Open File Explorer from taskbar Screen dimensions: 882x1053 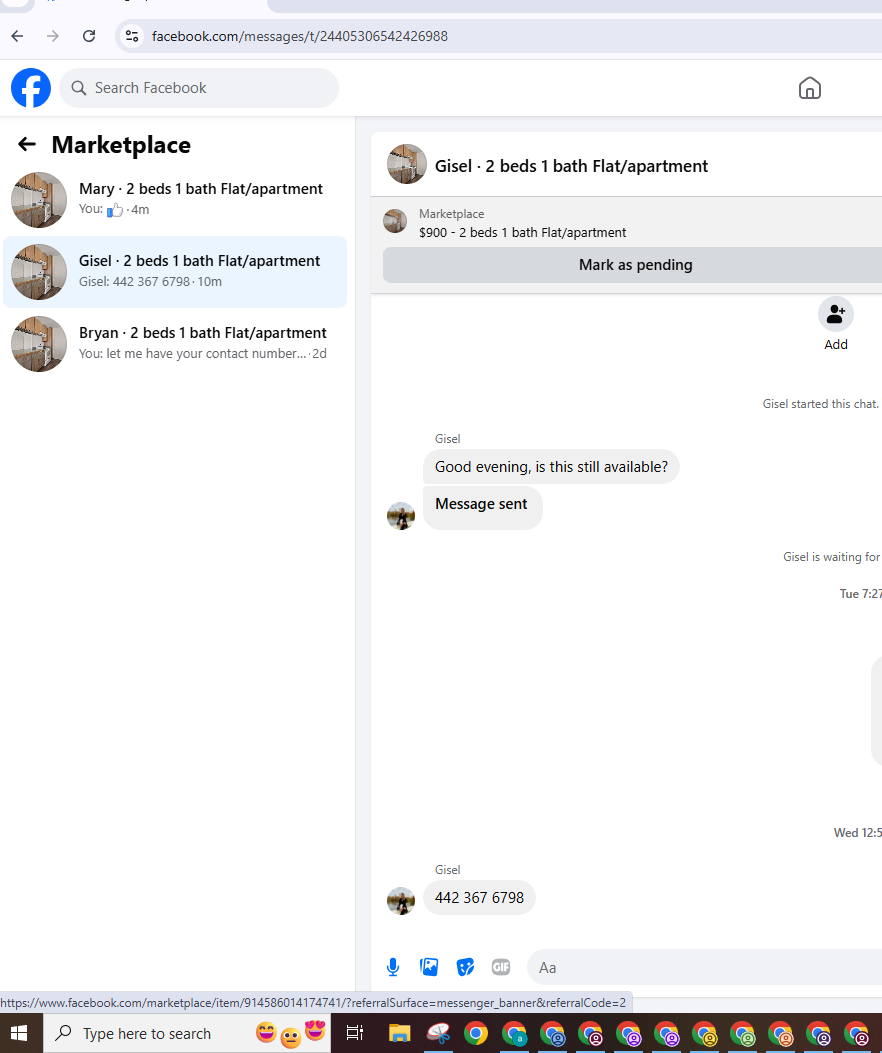click(x=399, y=1033)
